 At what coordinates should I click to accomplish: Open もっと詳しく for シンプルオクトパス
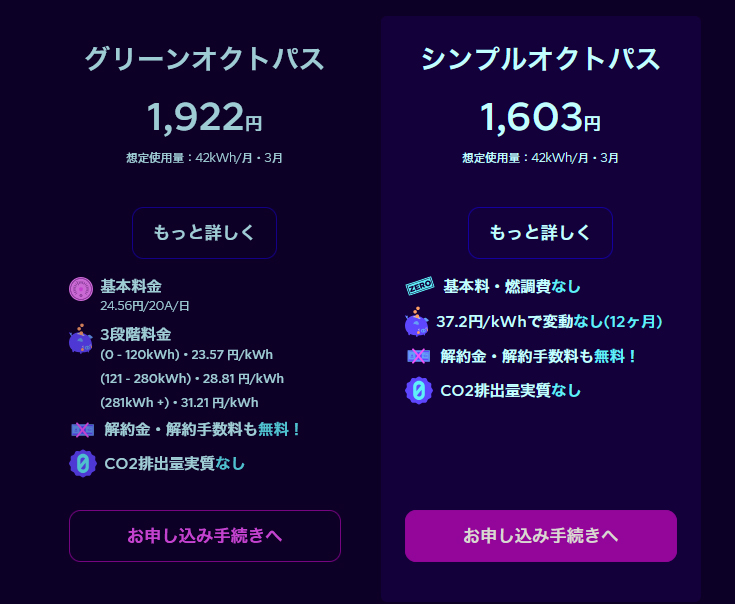[x=540, y=233]
